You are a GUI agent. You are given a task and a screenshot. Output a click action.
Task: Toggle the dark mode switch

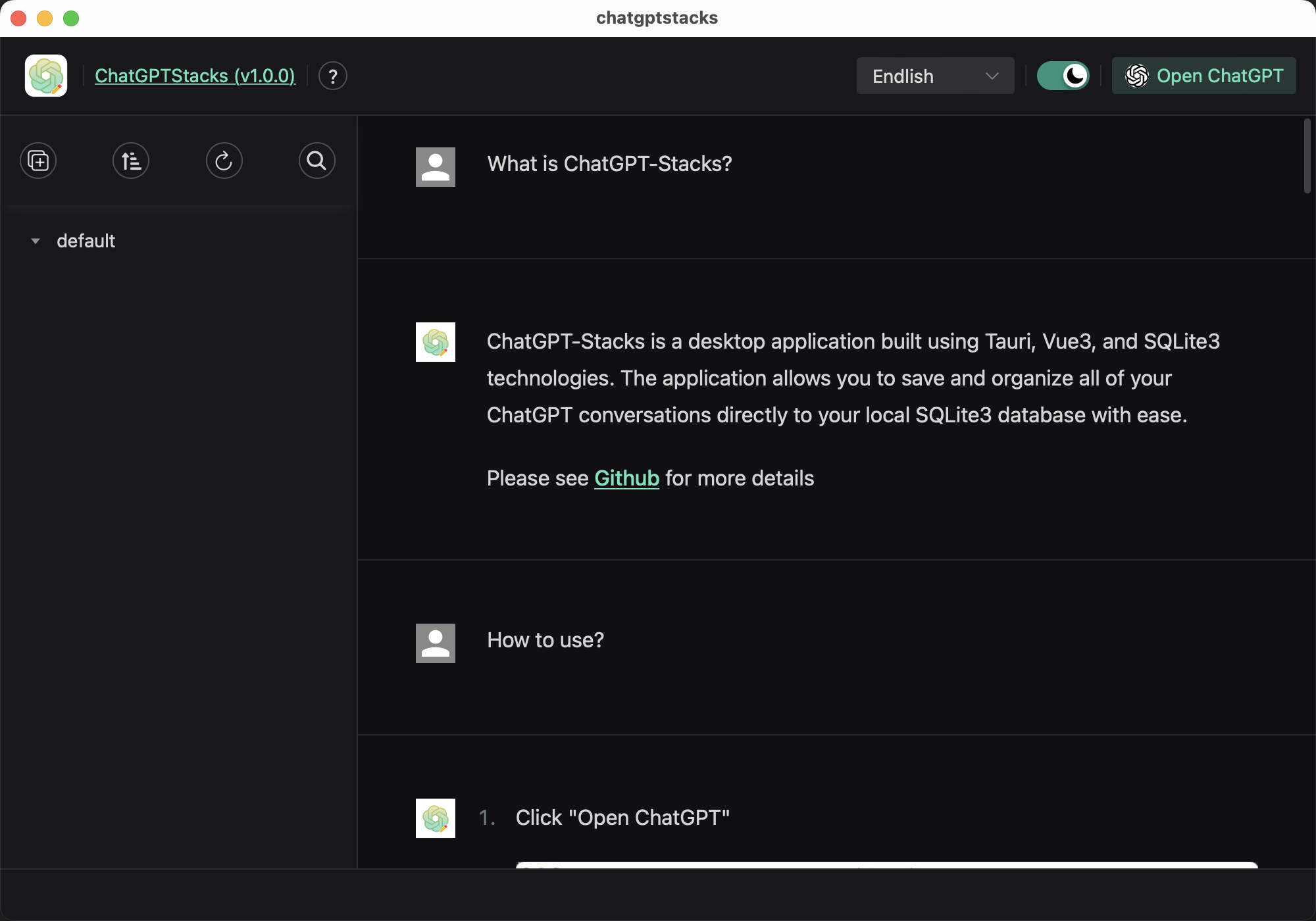point(1063,76)
